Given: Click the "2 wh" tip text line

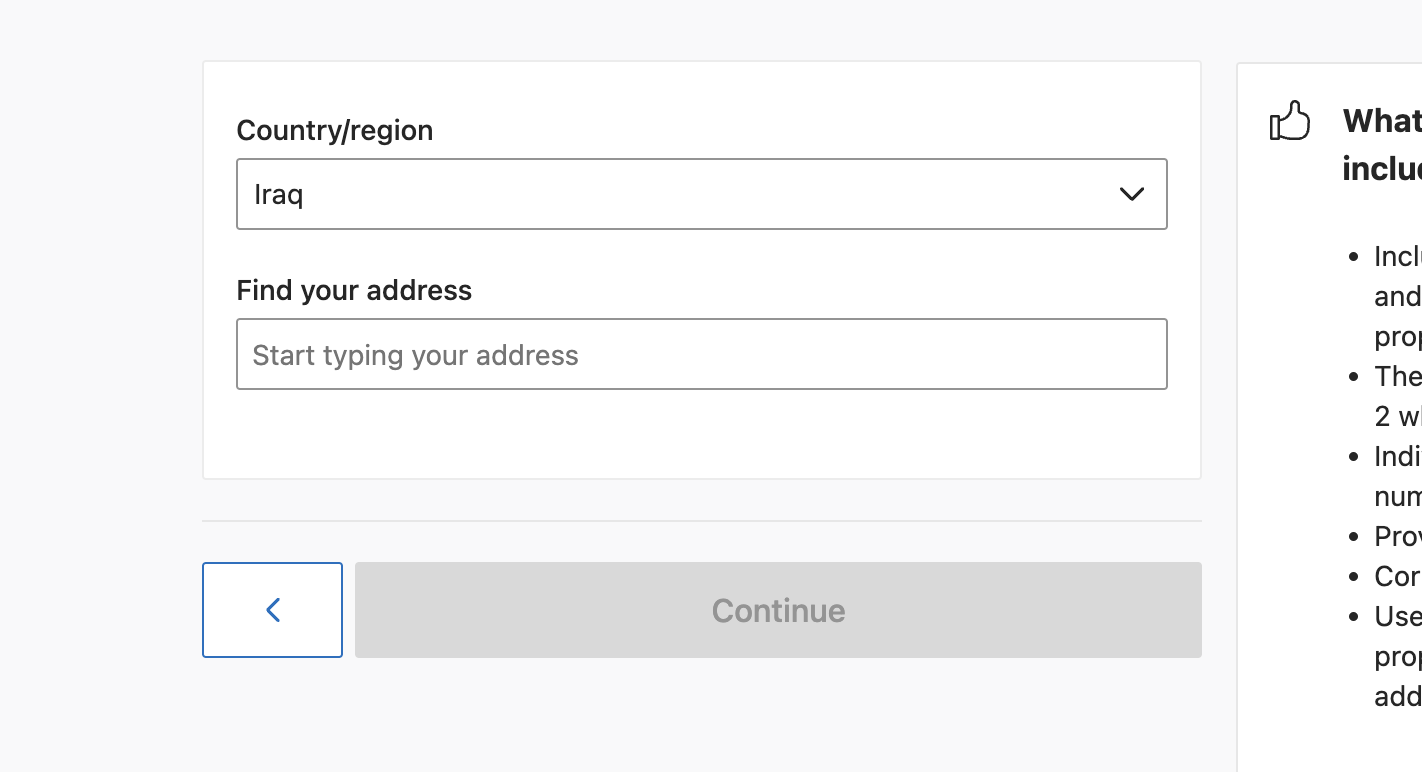Looking at the screenshot, I should click(1398, 416).
